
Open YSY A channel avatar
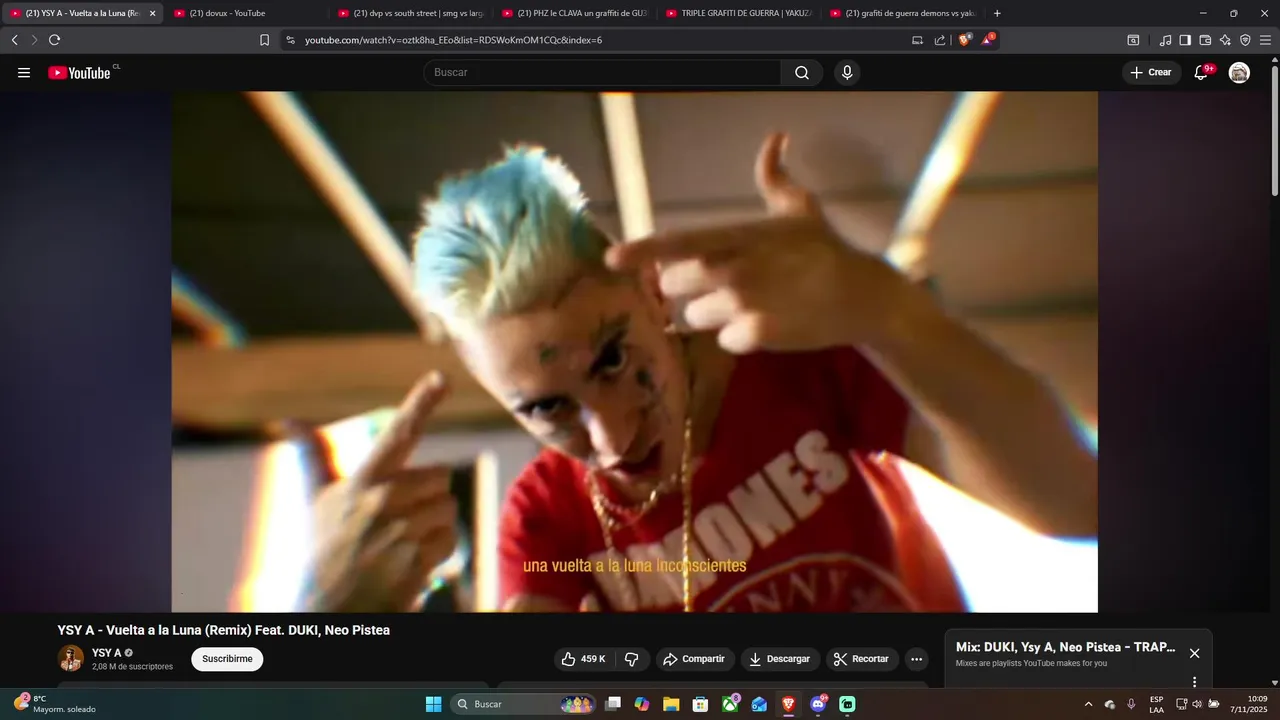pos(70,658)
